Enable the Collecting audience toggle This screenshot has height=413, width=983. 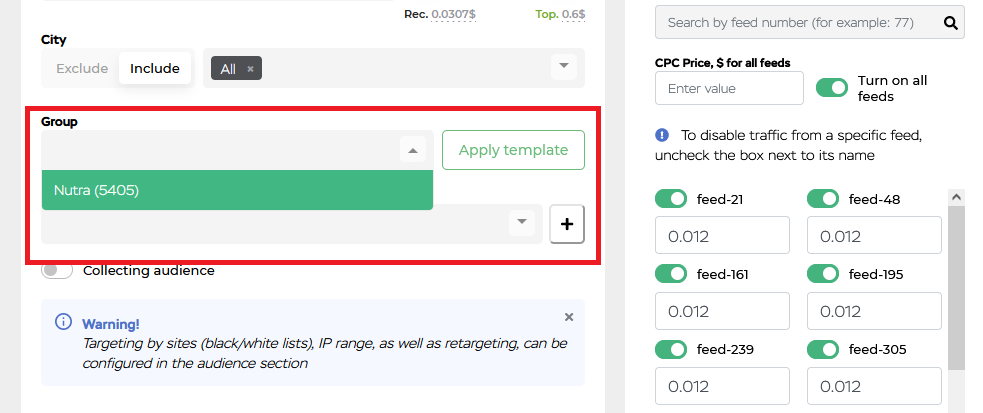tap(57, 271)
